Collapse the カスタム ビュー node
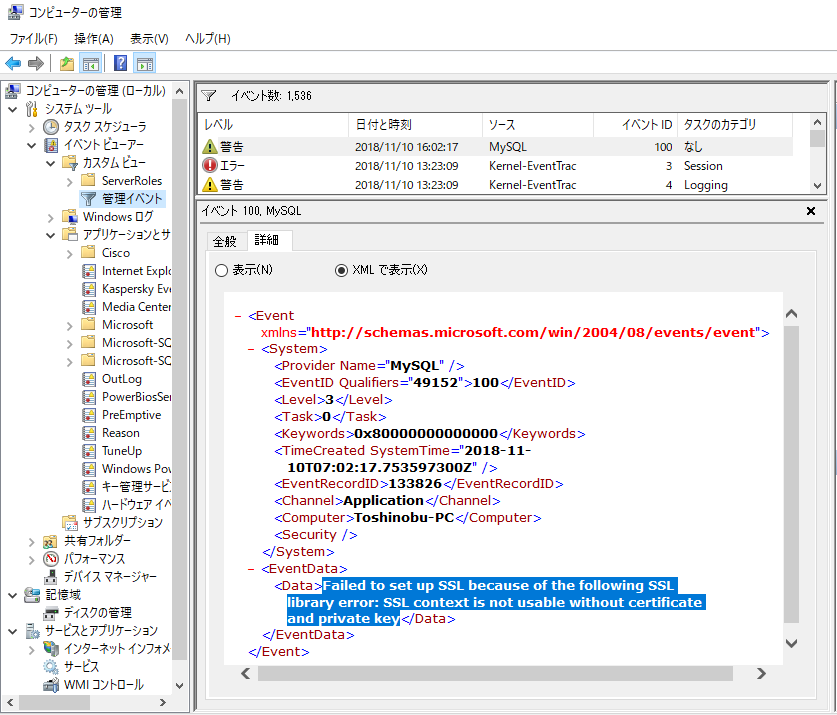 point(51,163)
